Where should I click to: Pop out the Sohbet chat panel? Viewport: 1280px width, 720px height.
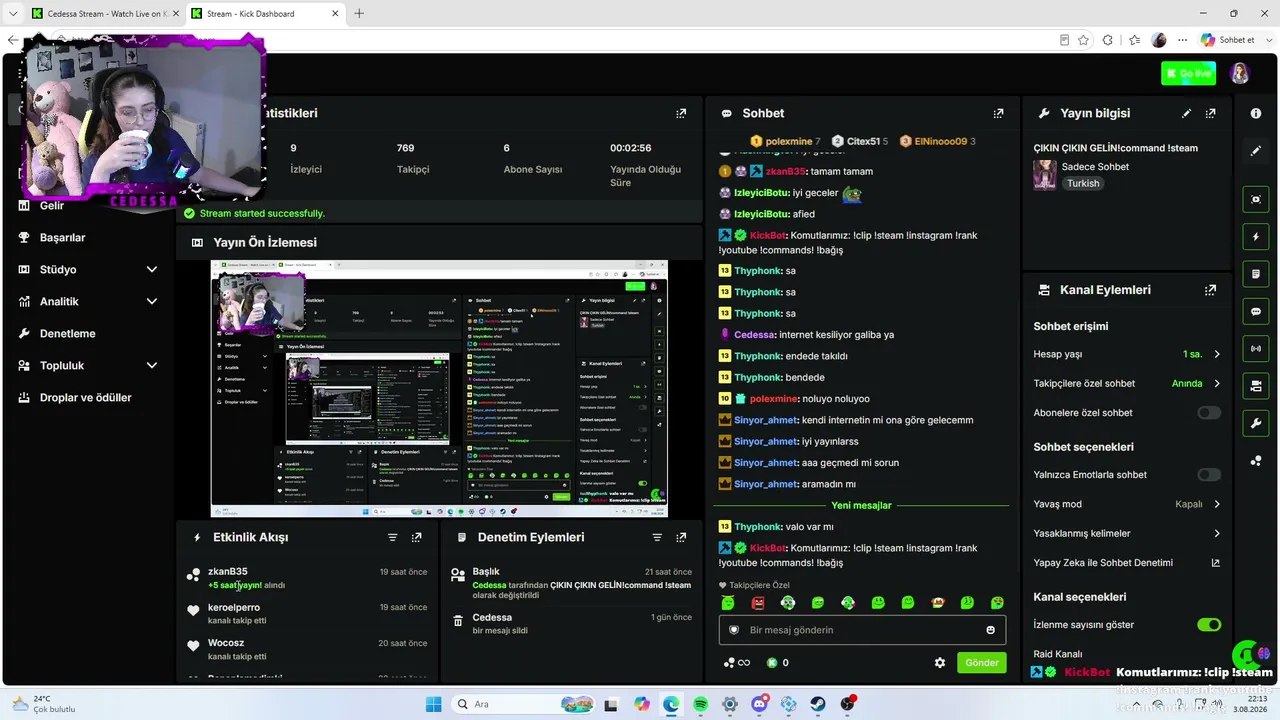point(998,114)
